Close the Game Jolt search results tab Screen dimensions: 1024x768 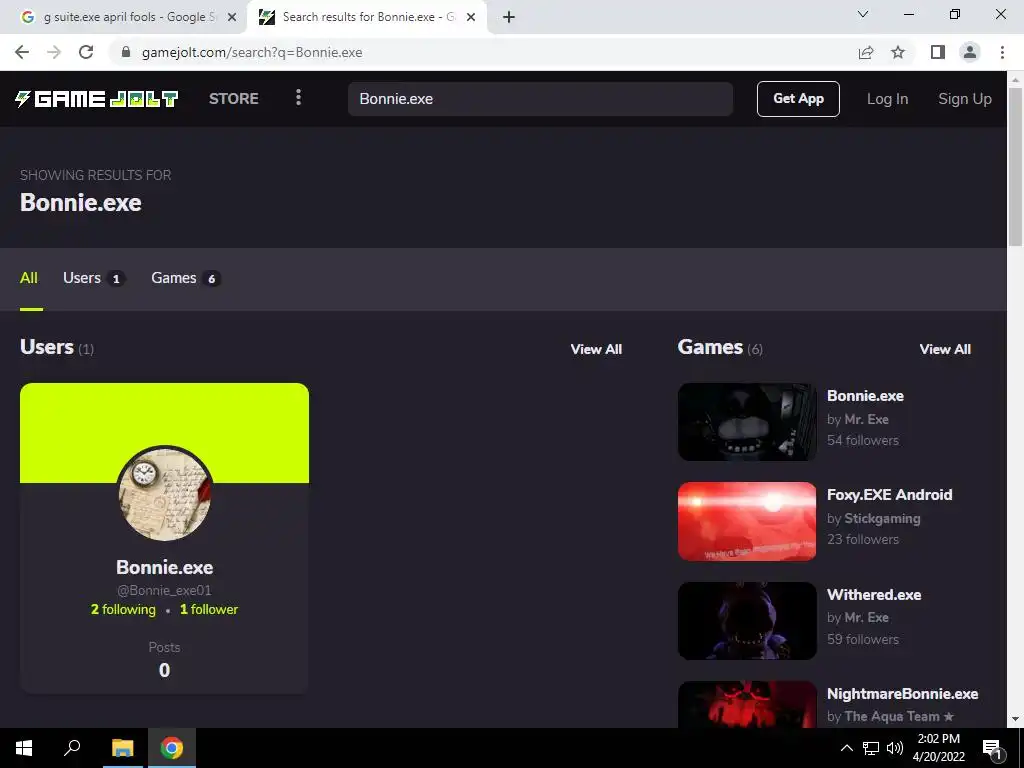click(471, 18)
